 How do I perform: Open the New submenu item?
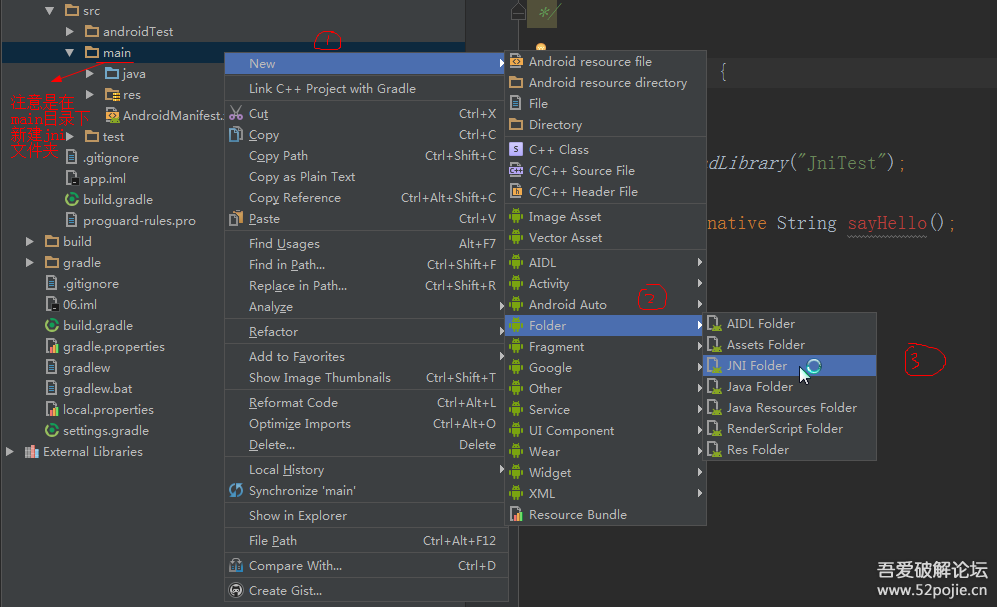pos(366,64)
